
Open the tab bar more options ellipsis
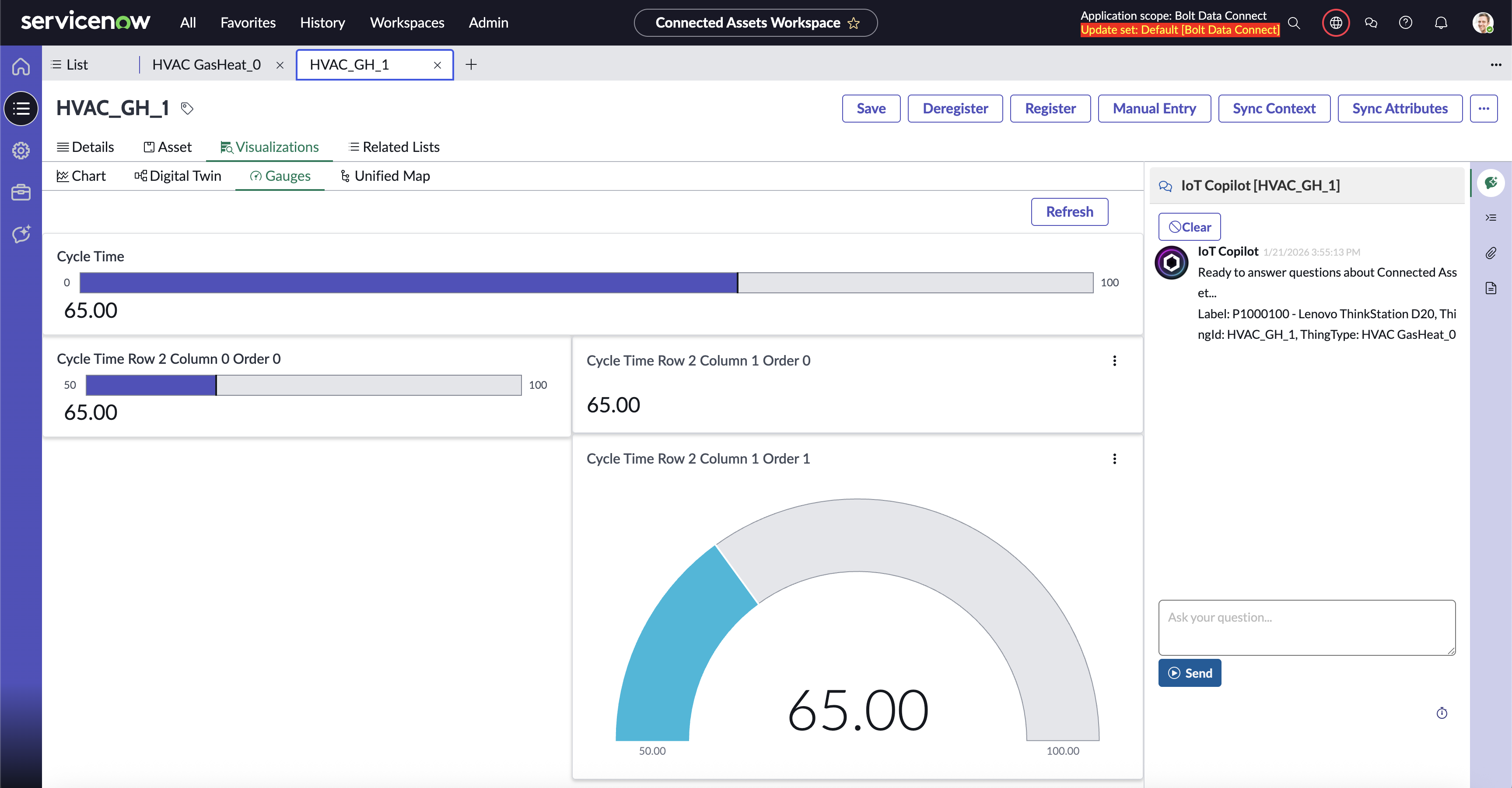(x=1495, y=65)
